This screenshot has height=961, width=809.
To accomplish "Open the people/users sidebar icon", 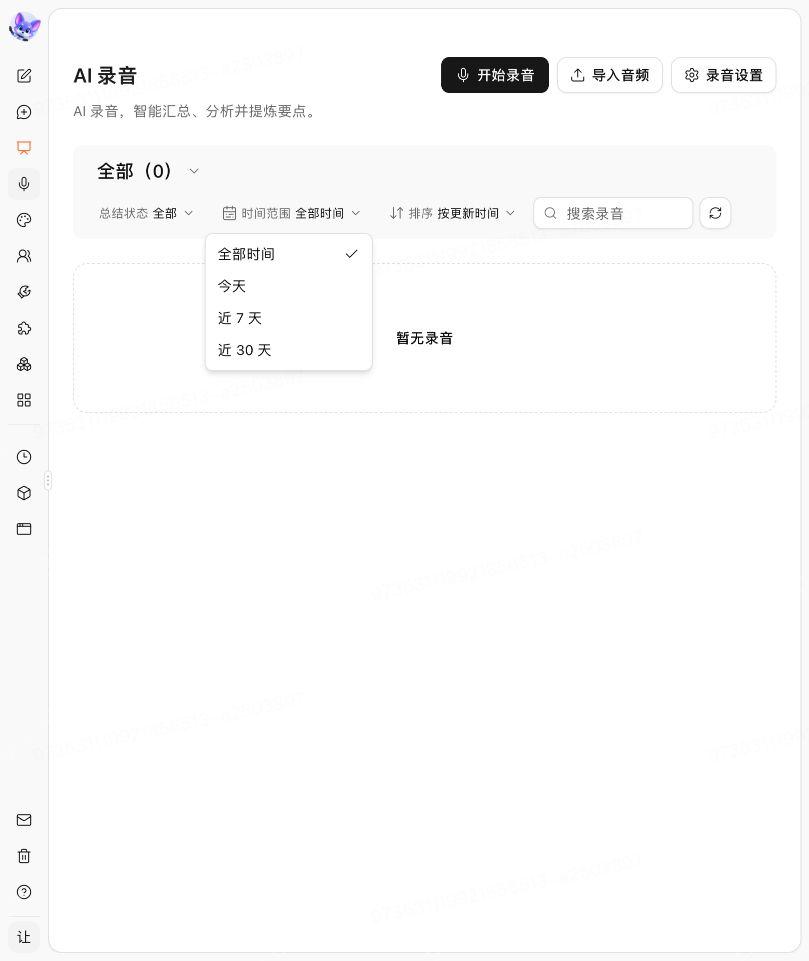I will point(24,256).
